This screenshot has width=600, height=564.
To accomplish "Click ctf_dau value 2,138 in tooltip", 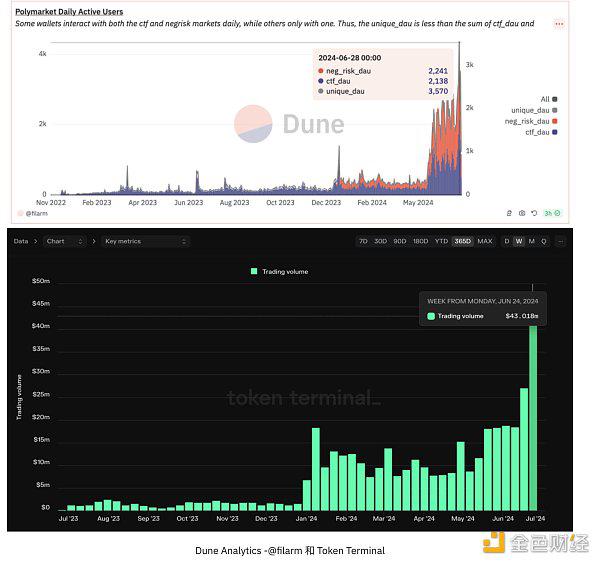I will coord(438,81).
